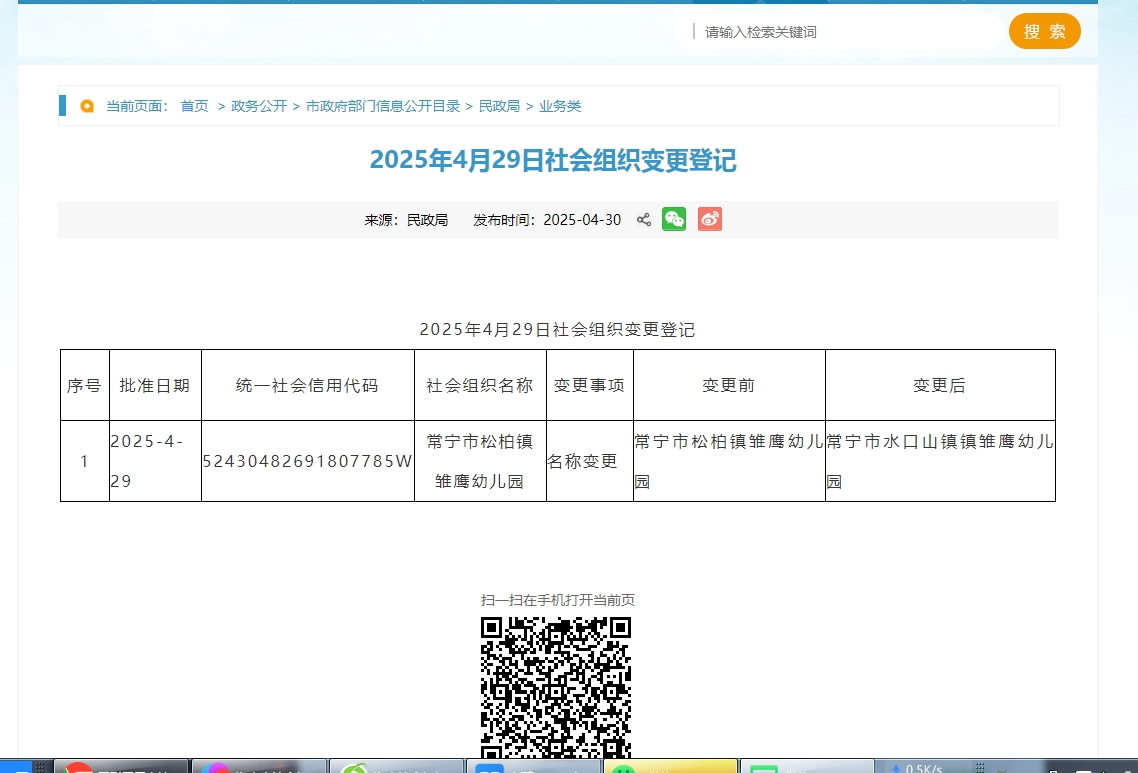Image resolution: width=1138 pixels, height=773 pixels.
Task: Click the table caption above the table
Action: pos(557,330)
